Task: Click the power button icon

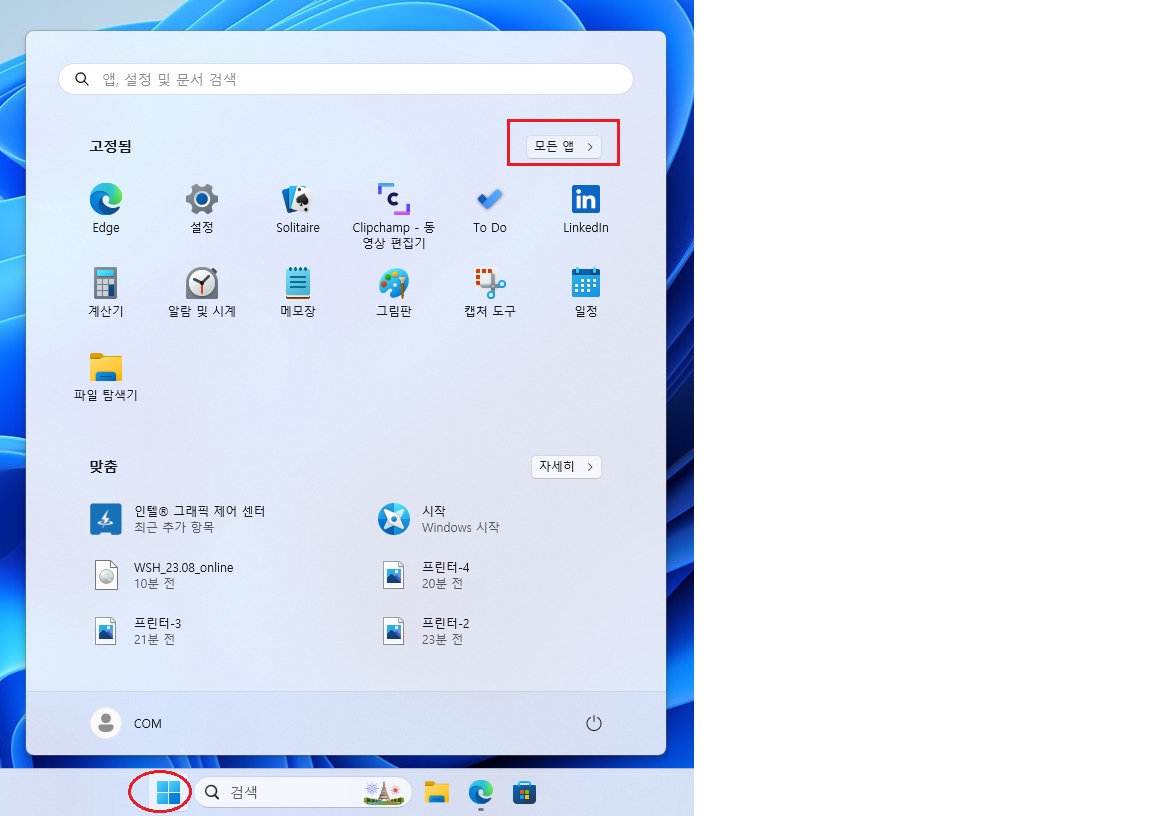Action: point(594,723)
